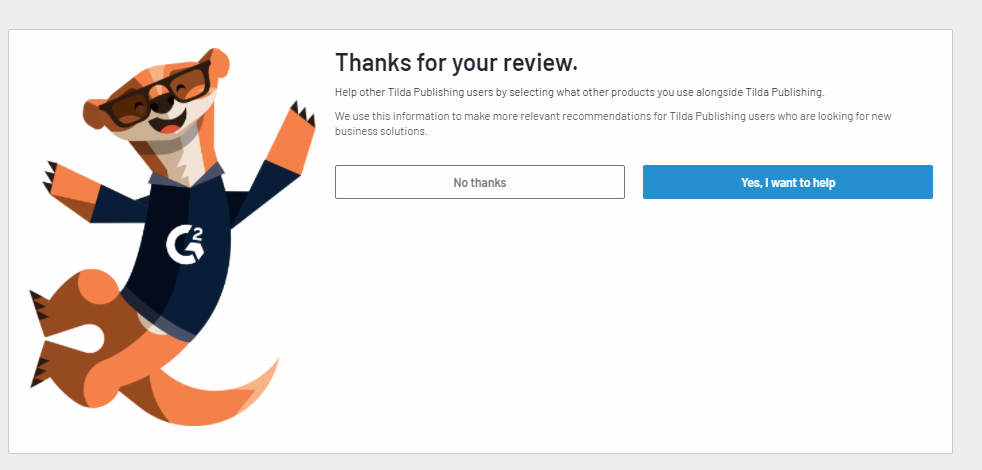Click the Thanks for your review heading
Screen dimensions: 982x470
456,63
